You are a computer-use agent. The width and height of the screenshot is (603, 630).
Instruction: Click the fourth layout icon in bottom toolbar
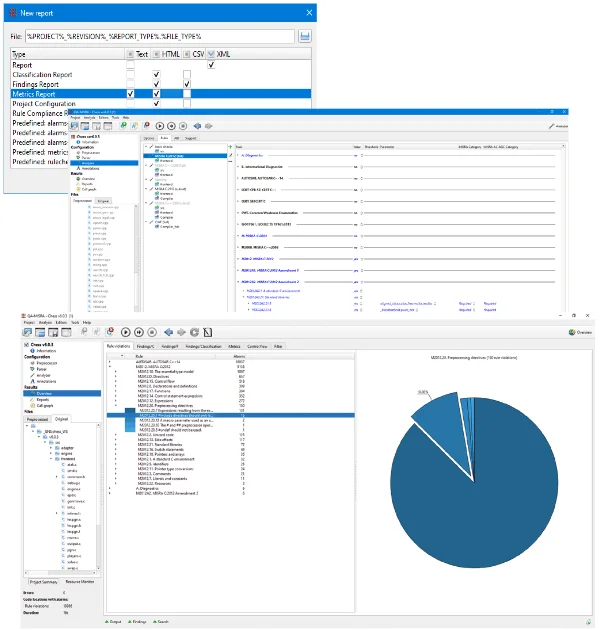pyautogui.click(x=66, y=332)
